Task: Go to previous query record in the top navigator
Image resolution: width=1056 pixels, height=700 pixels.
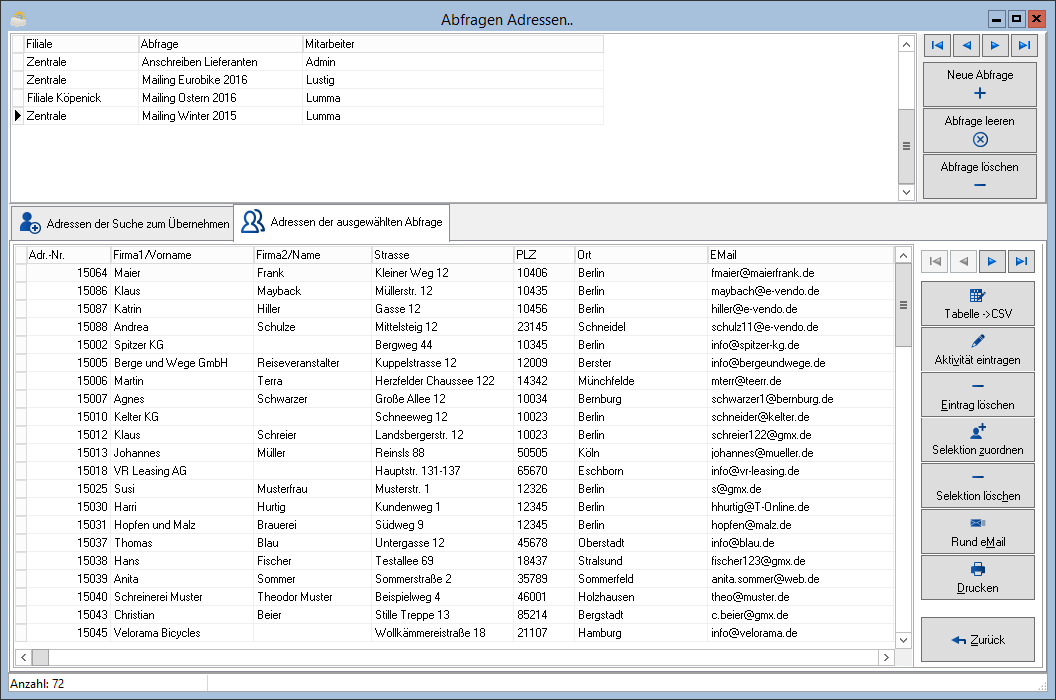Action: click(966, 45)
